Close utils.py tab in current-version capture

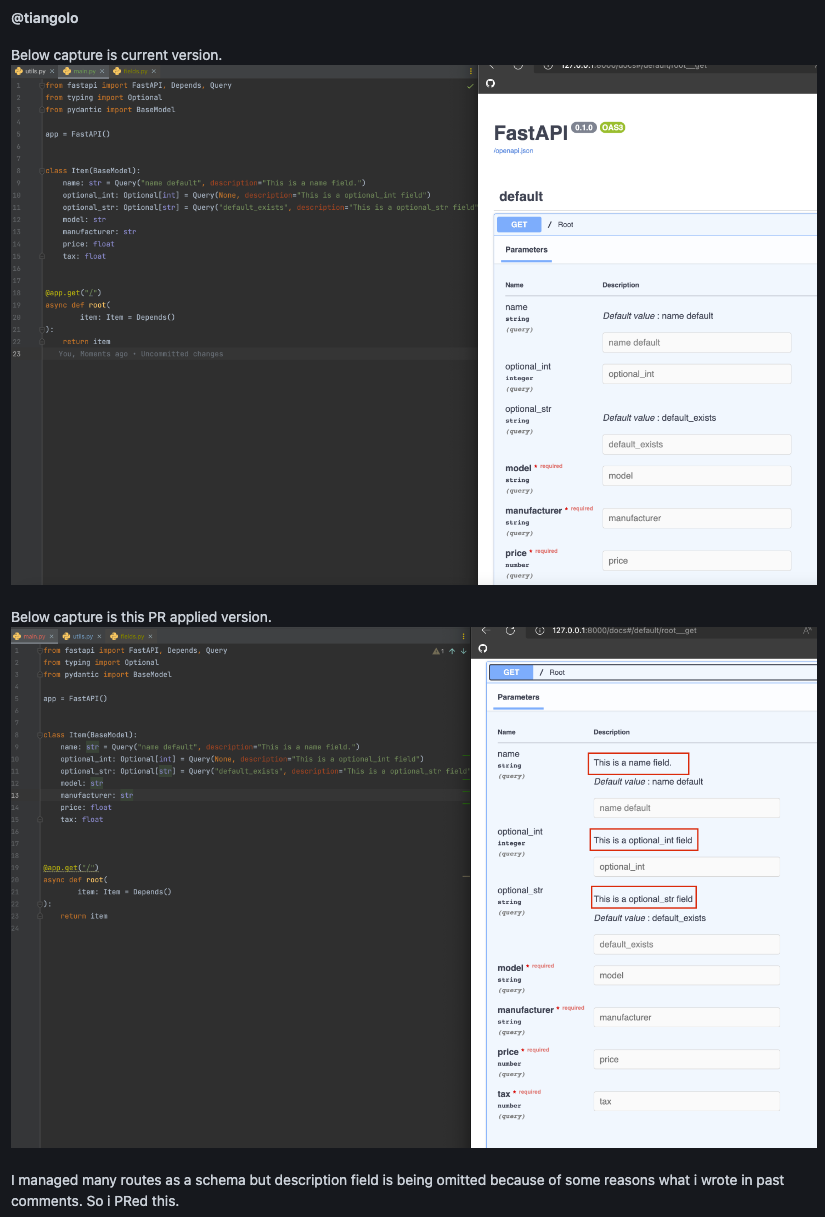pos(52,72)
